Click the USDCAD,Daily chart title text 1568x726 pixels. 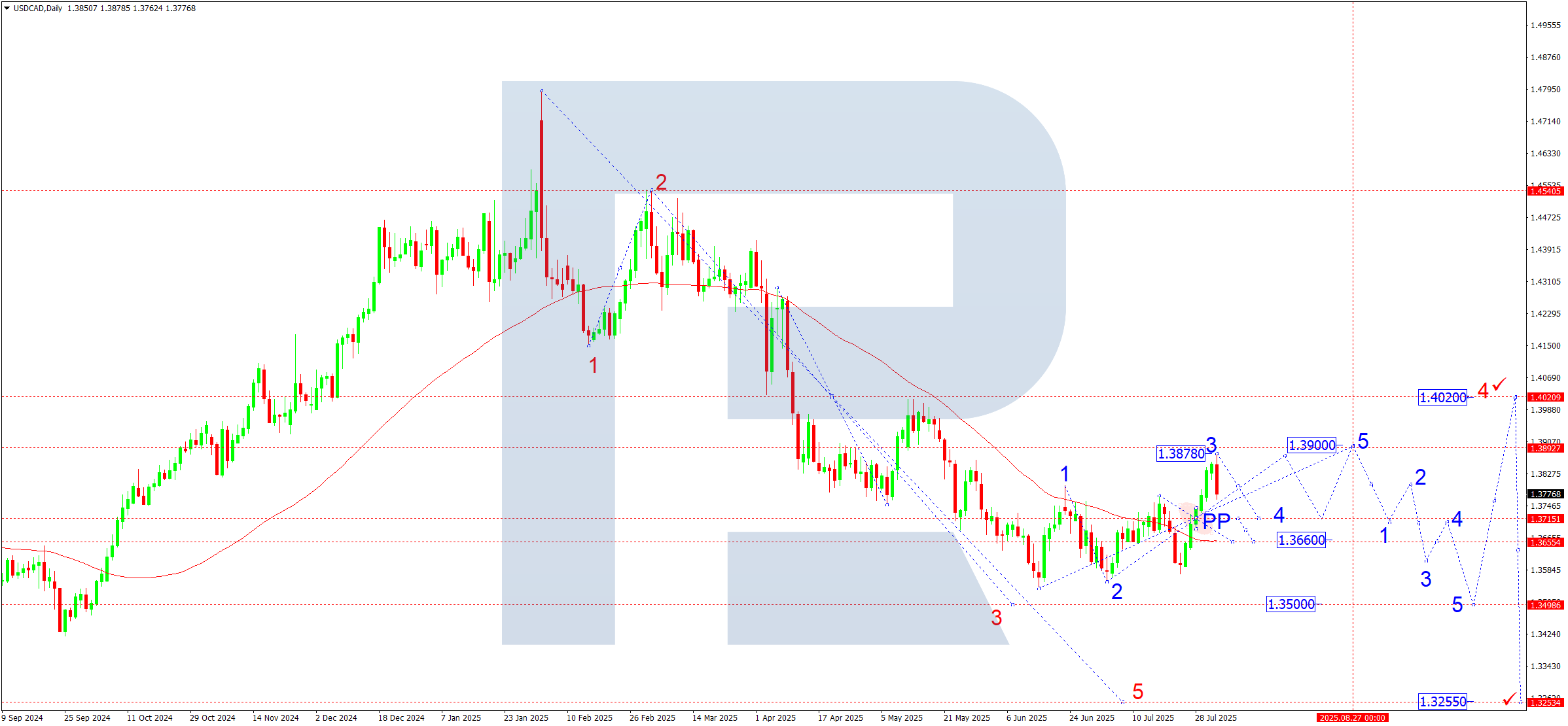pyautogui.click(x=38, y=9)
